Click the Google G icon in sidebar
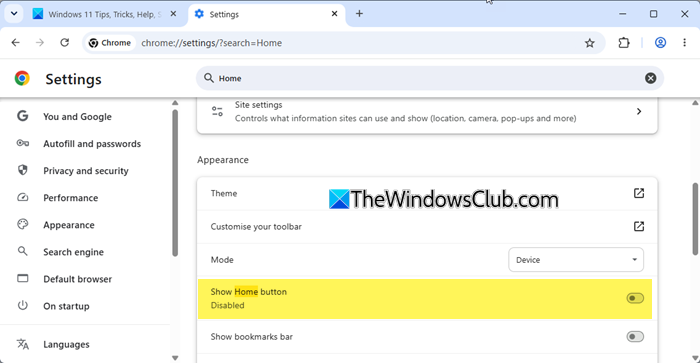Image resolution: width=700 pixels, height=363 pixels. [22, 116]
